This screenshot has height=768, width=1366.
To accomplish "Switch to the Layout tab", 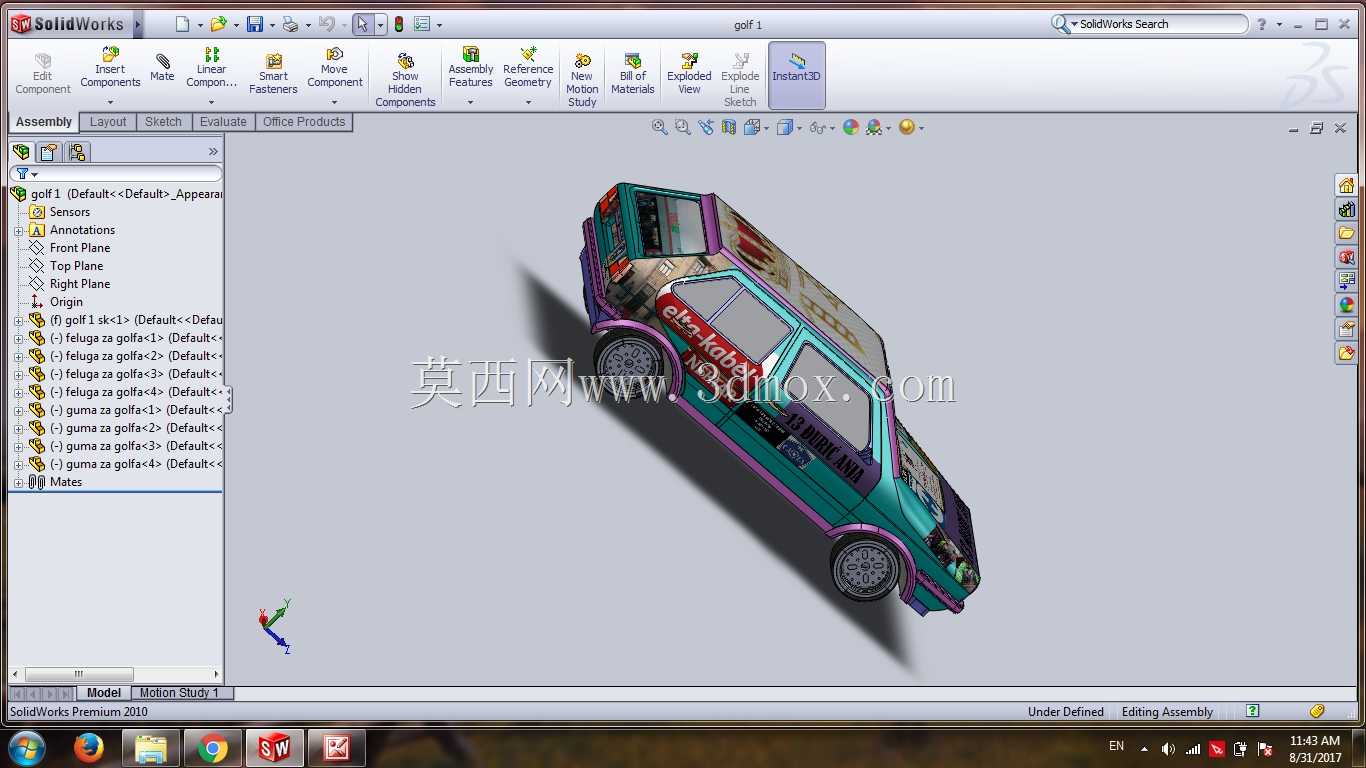I will click(x=108, y=122).
